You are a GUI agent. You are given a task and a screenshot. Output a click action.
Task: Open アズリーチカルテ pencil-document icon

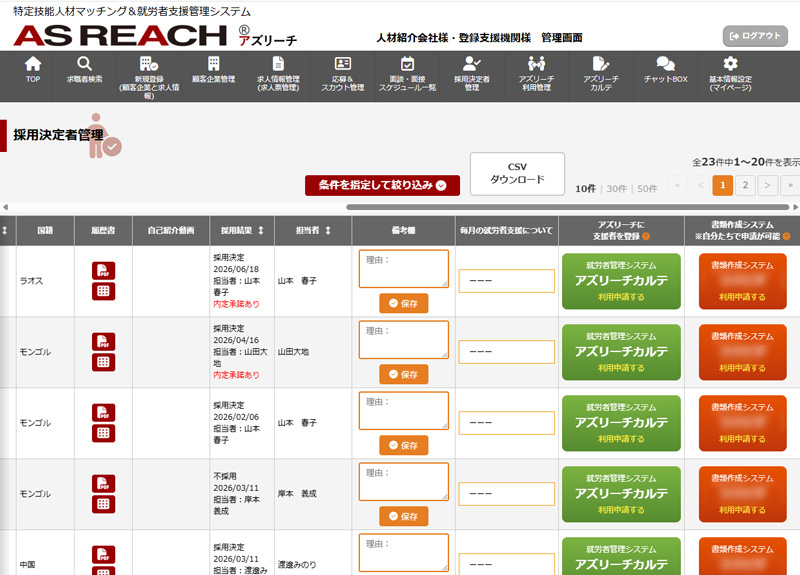pyautogui.click(x=601, y=64)
